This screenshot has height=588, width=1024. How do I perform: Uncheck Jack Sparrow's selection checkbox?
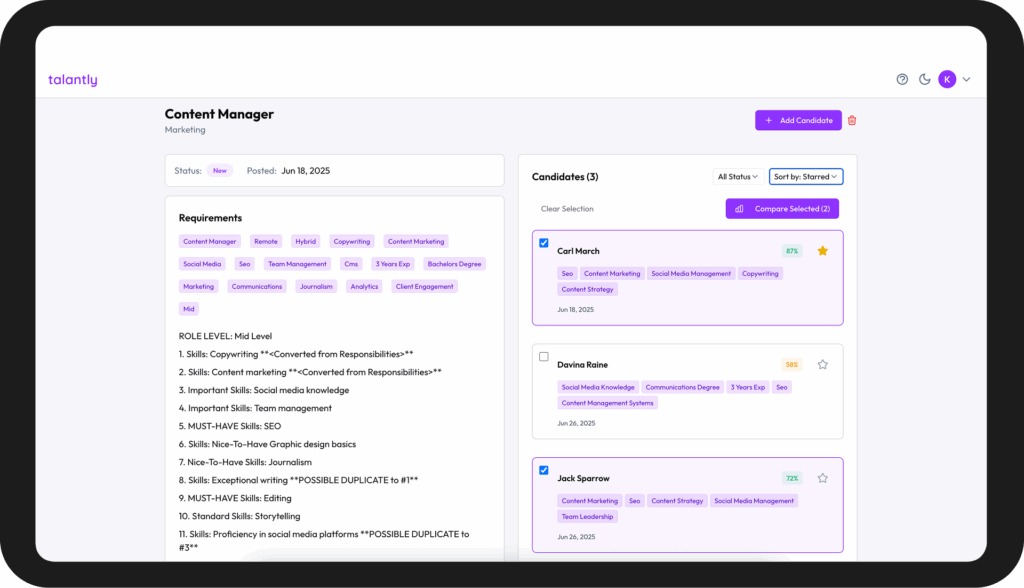544,470
